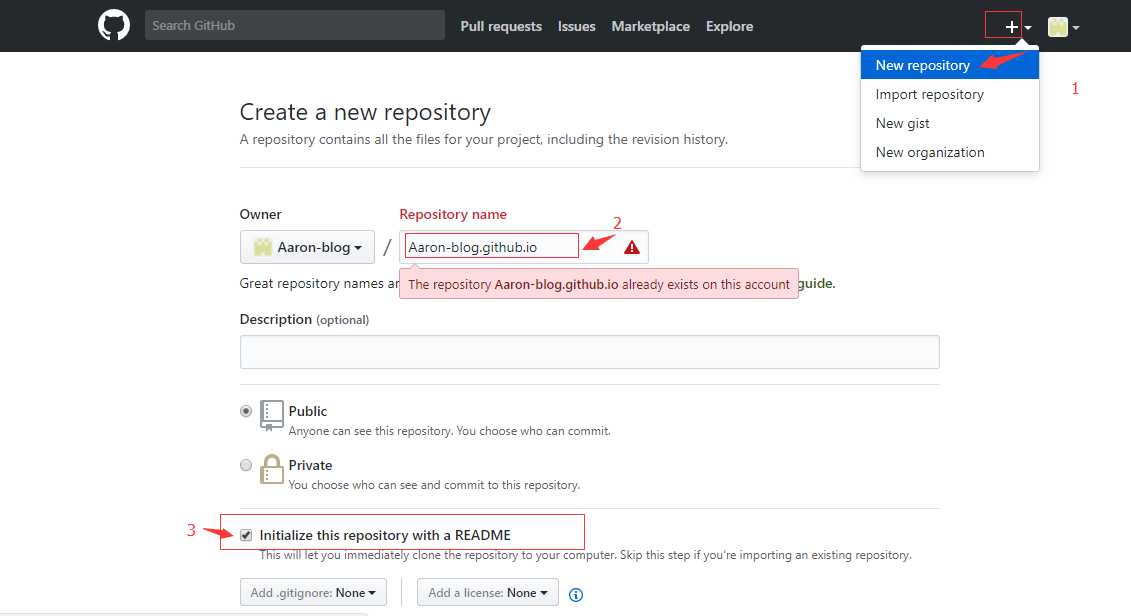Expand the Add a license dropdown
Viewport: 1131px width, 616px height.
tap(488, 592)
